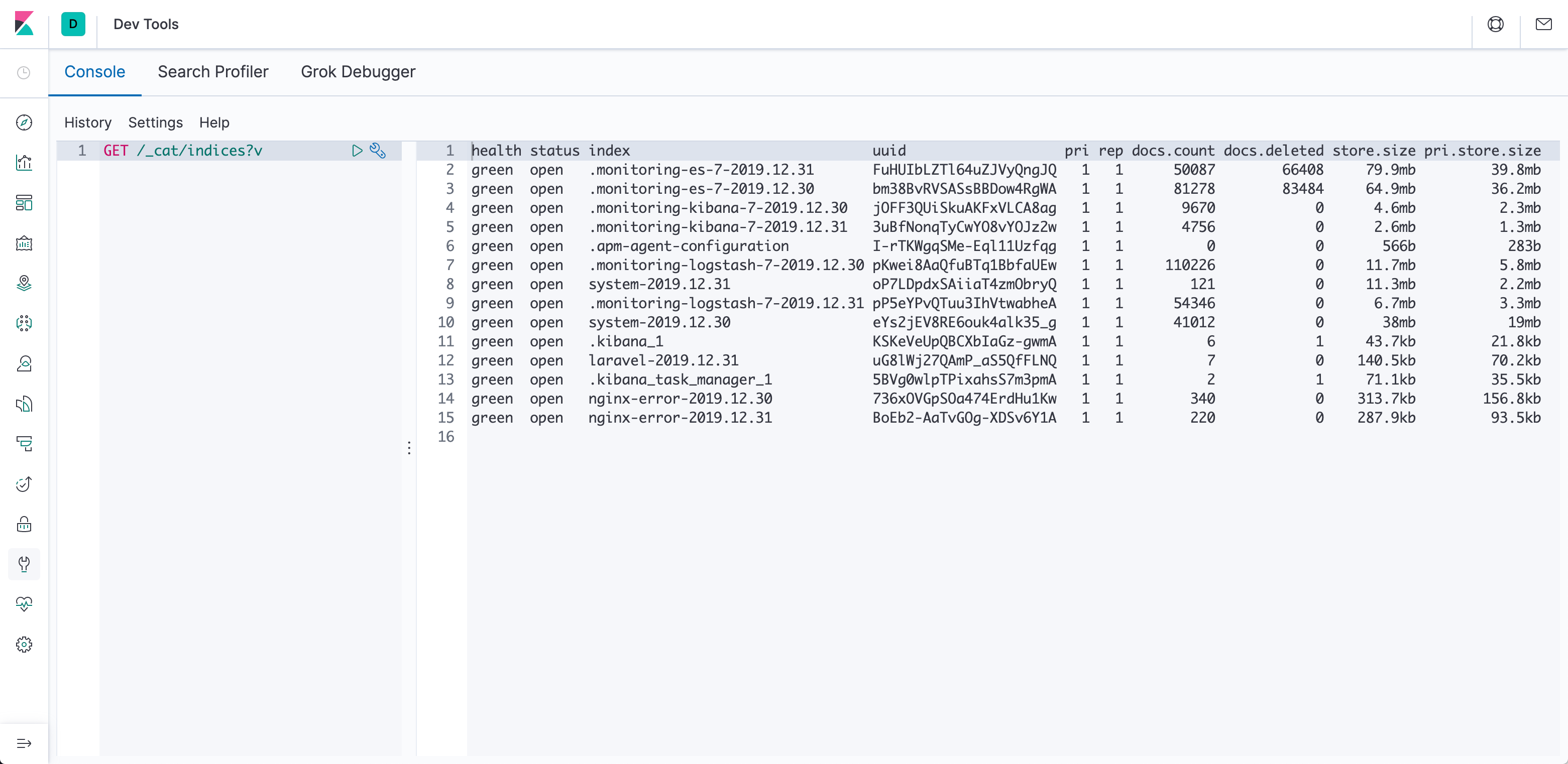Open History menu
1568x764 pixels.
point(88,122)
